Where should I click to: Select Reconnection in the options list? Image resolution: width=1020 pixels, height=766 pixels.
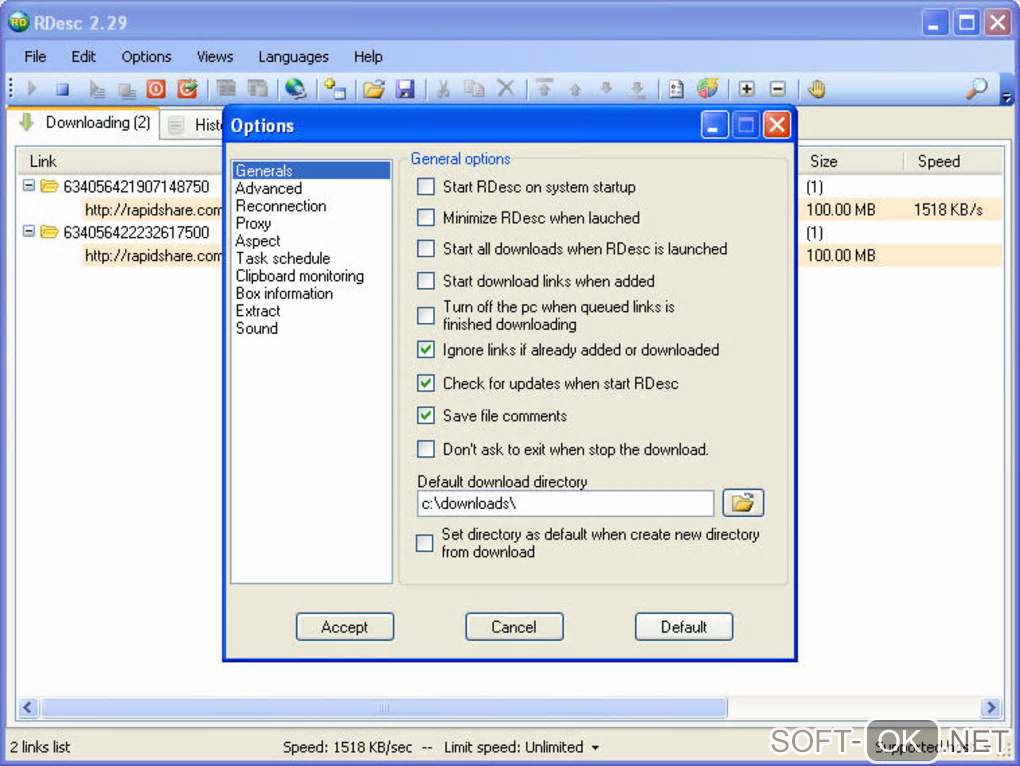tap(281, 205)
